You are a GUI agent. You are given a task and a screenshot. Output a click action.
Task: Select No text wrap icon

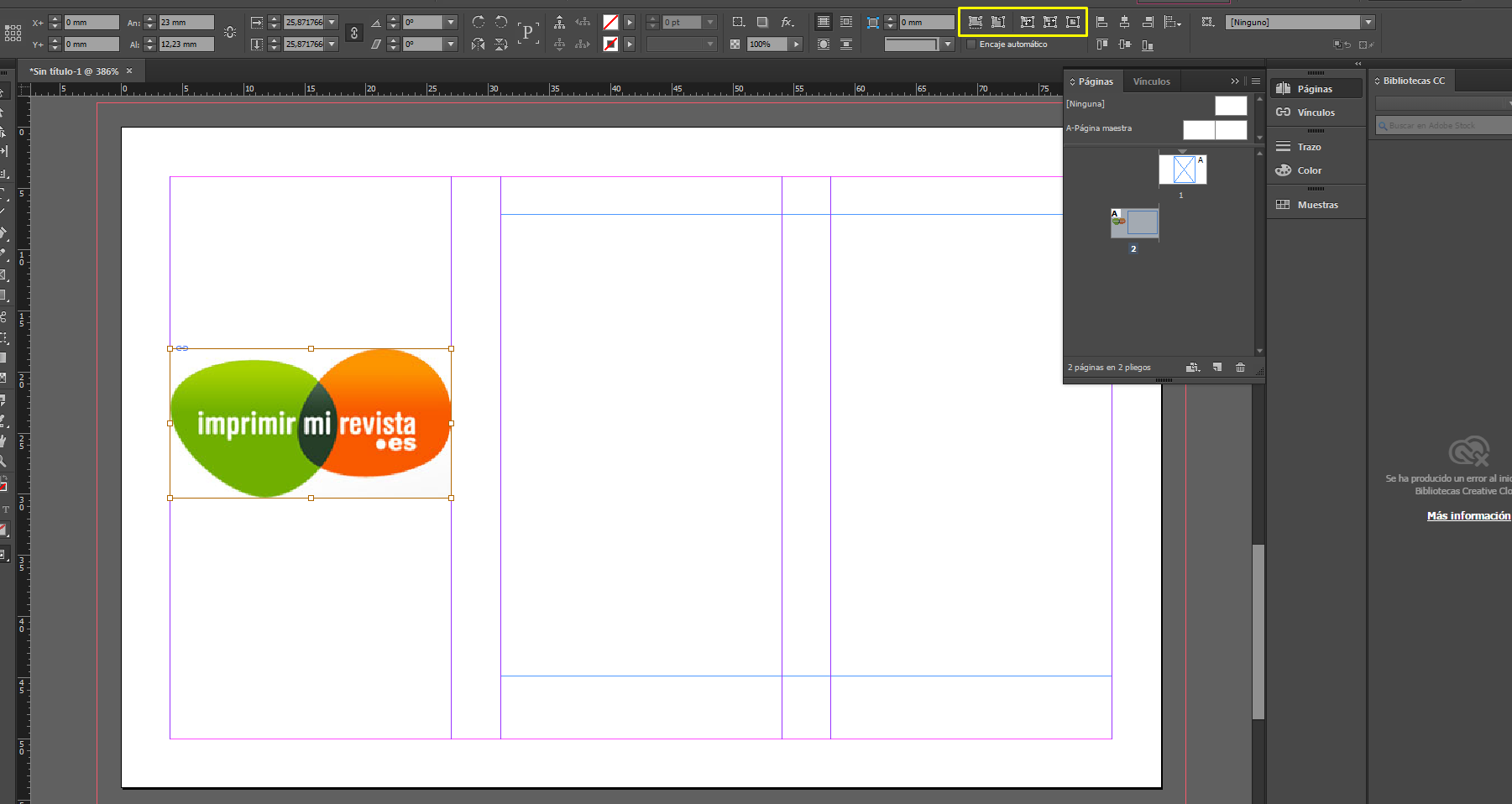[824, 22]
